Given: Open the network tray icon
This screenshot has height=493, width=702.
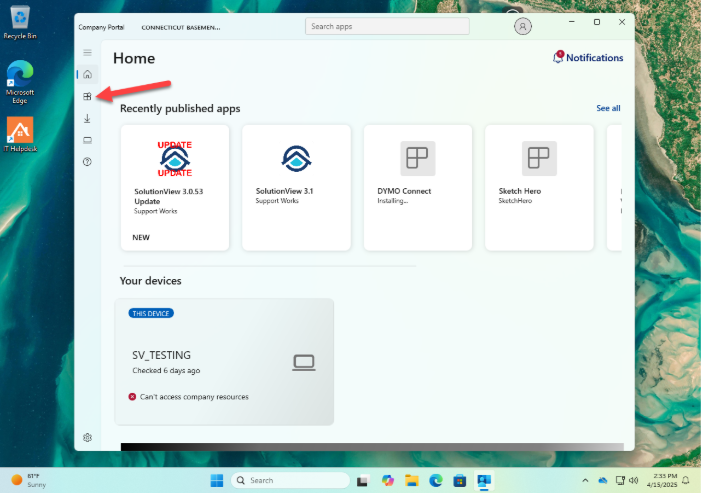Looking at the screenshot, I should point(620,480).
